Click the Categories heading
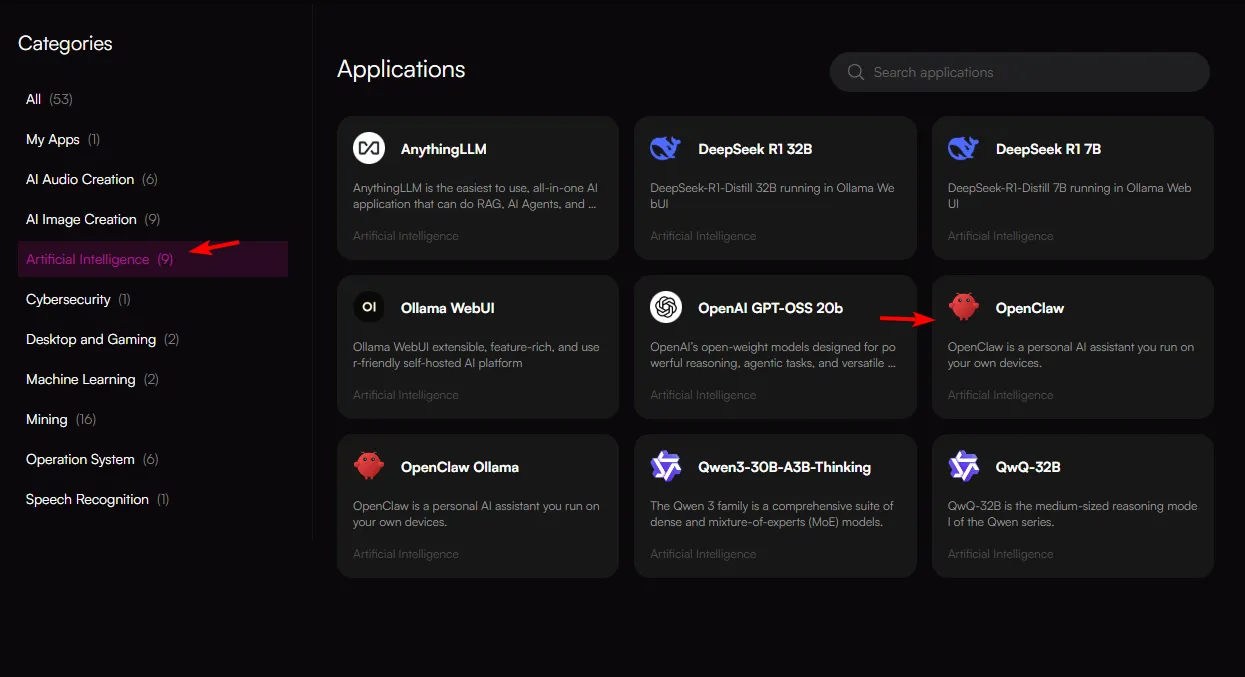 pyautogui.click(x=65, y=43)
